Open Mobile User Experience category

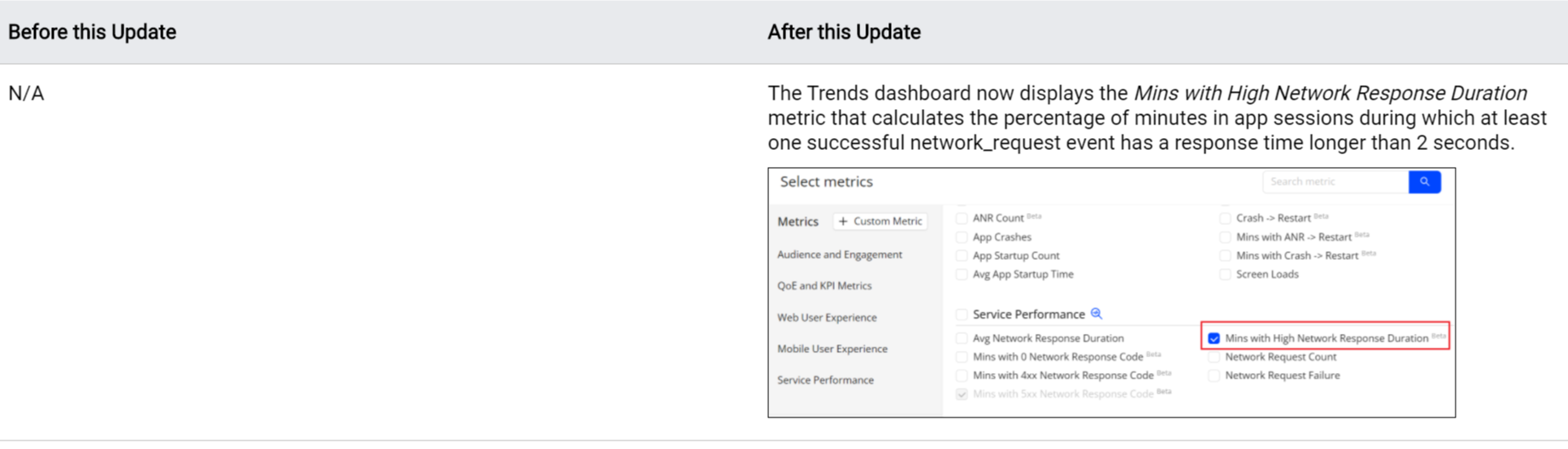pos(832,349)
